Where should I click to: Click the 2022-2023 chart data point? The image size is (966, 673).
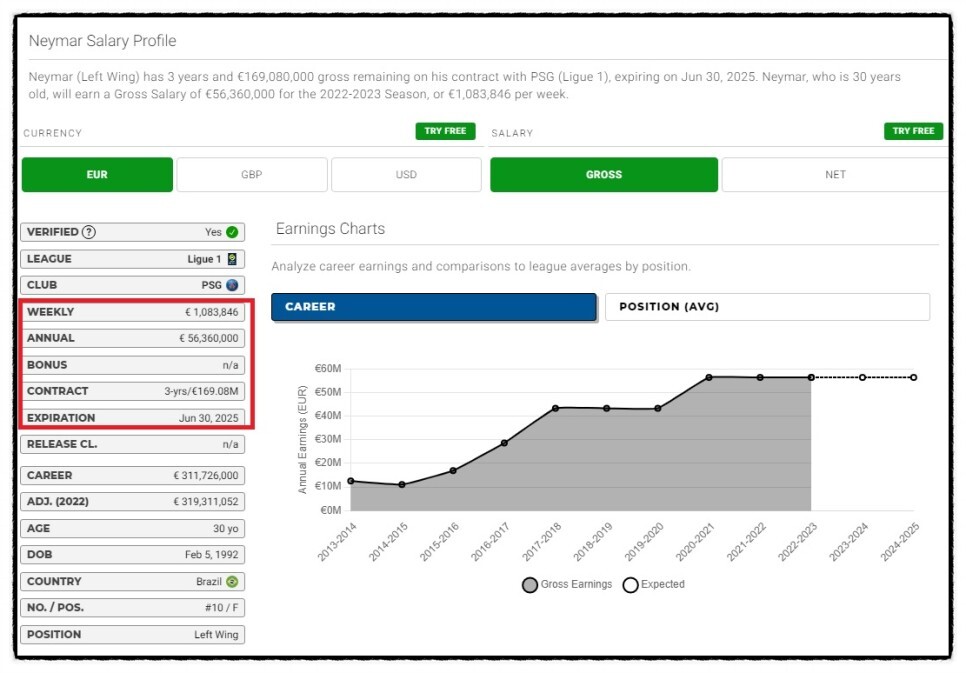click(x=811, y=377)
